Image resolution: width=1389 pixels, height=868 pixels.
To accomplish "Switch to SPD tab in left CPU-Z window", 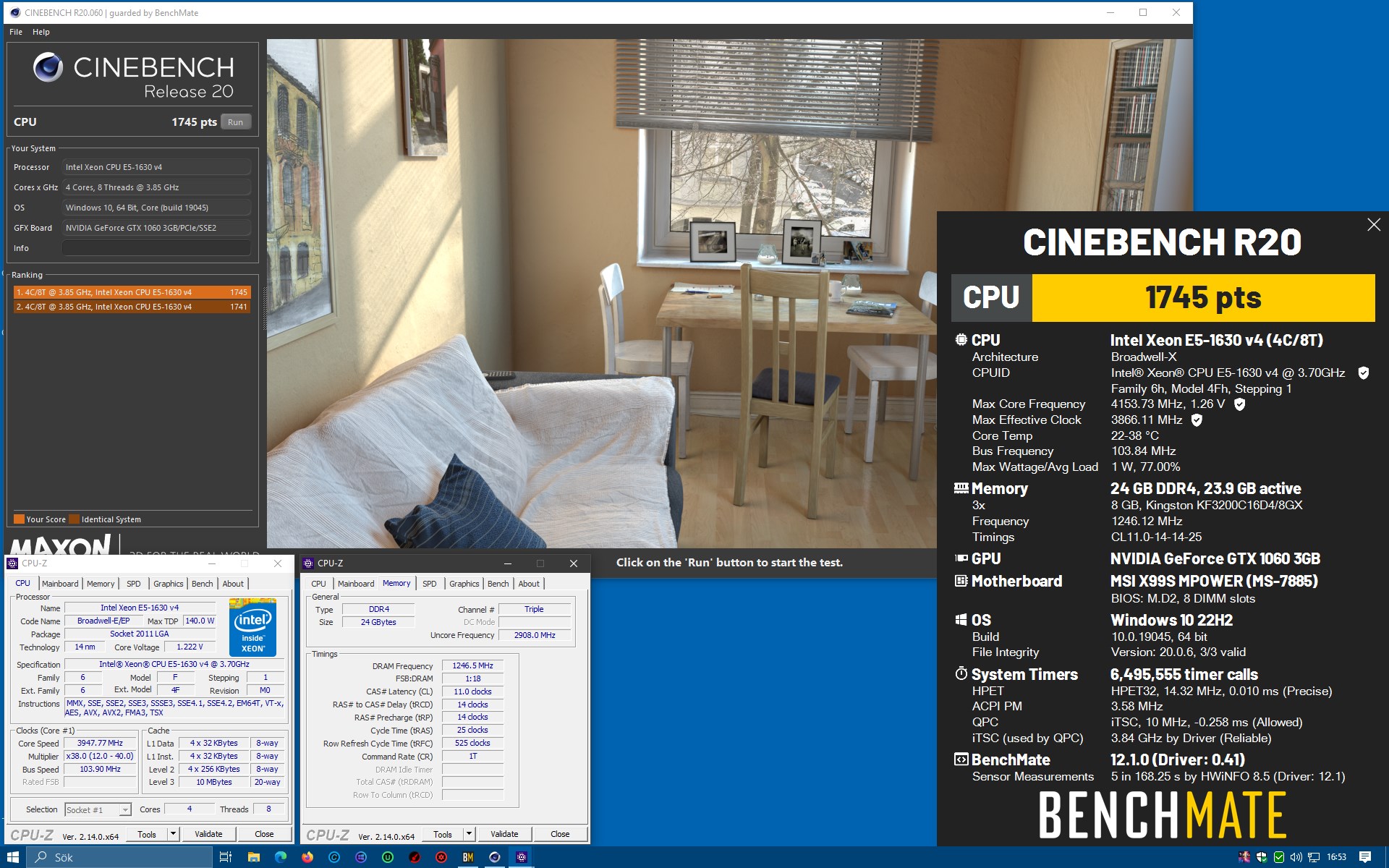I will click(134, 584).
